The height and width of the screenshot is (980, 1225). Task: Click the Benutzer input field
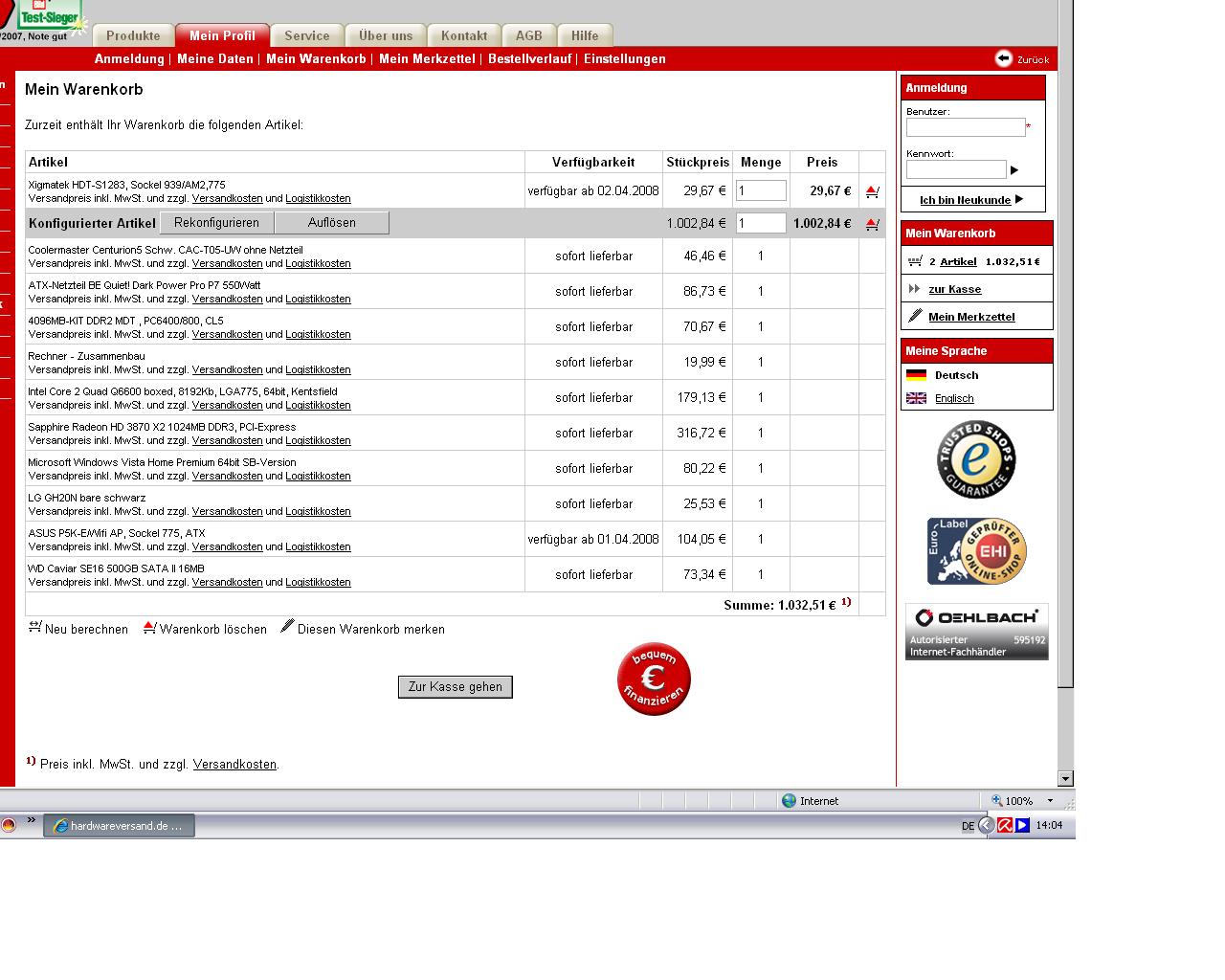pos(966,127)
